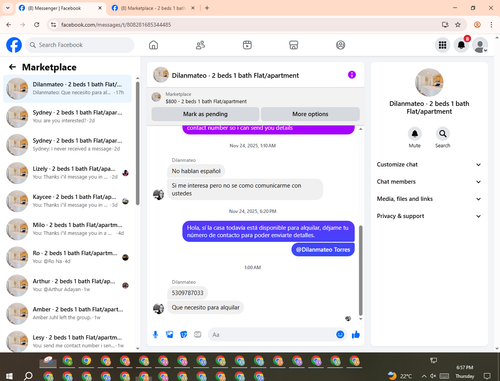Go back in browser history
This screenshot has width=500, height=381.
click(x=9, y=25)
